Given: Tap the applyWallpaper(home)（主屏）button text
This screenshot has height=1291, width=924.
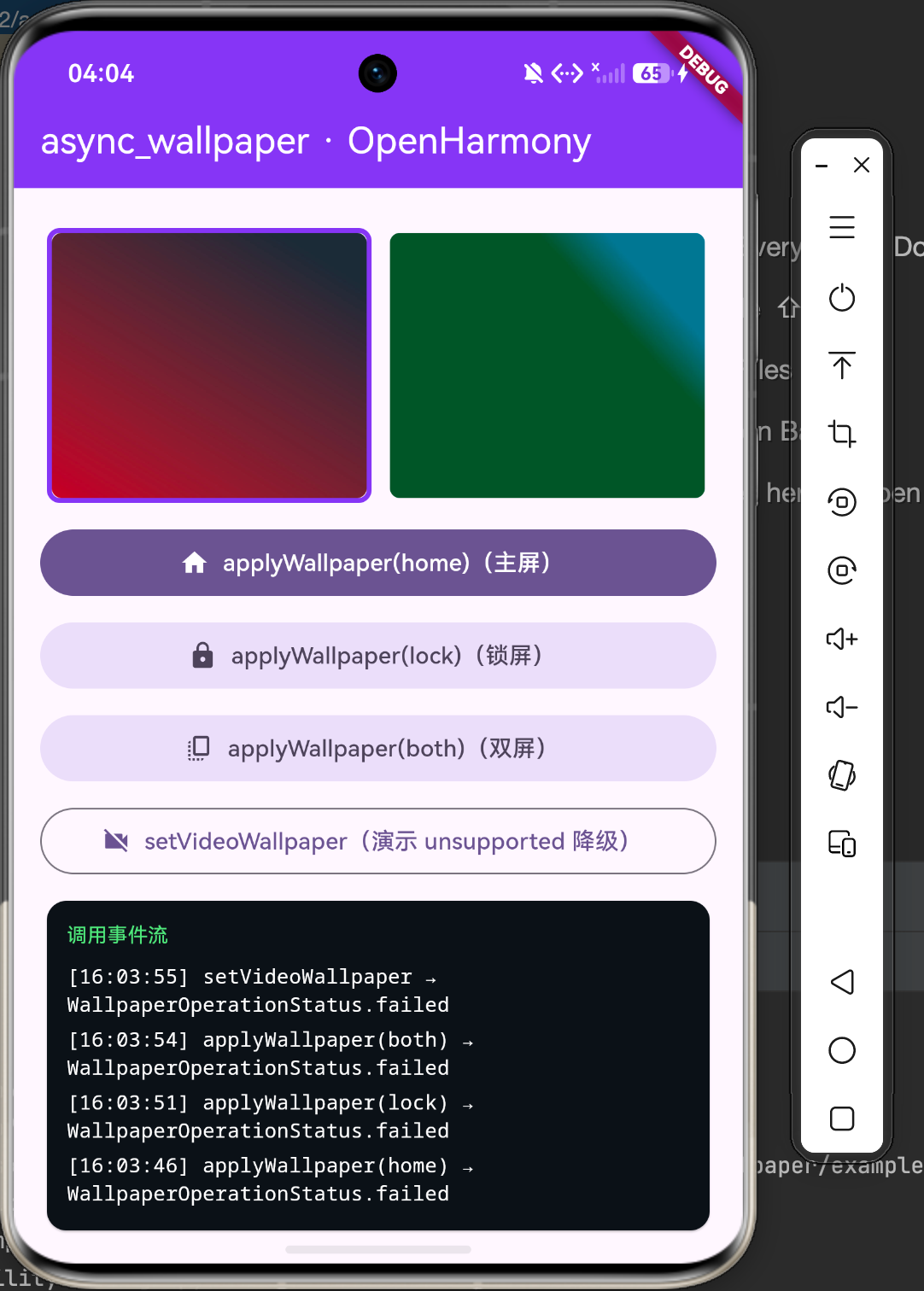Looking at the screenshot, I should coord(389,563).
